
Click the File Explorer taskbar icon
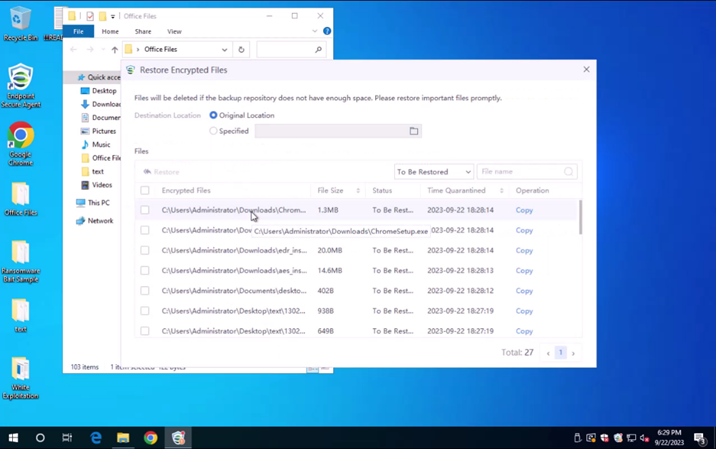click(123, 438)
